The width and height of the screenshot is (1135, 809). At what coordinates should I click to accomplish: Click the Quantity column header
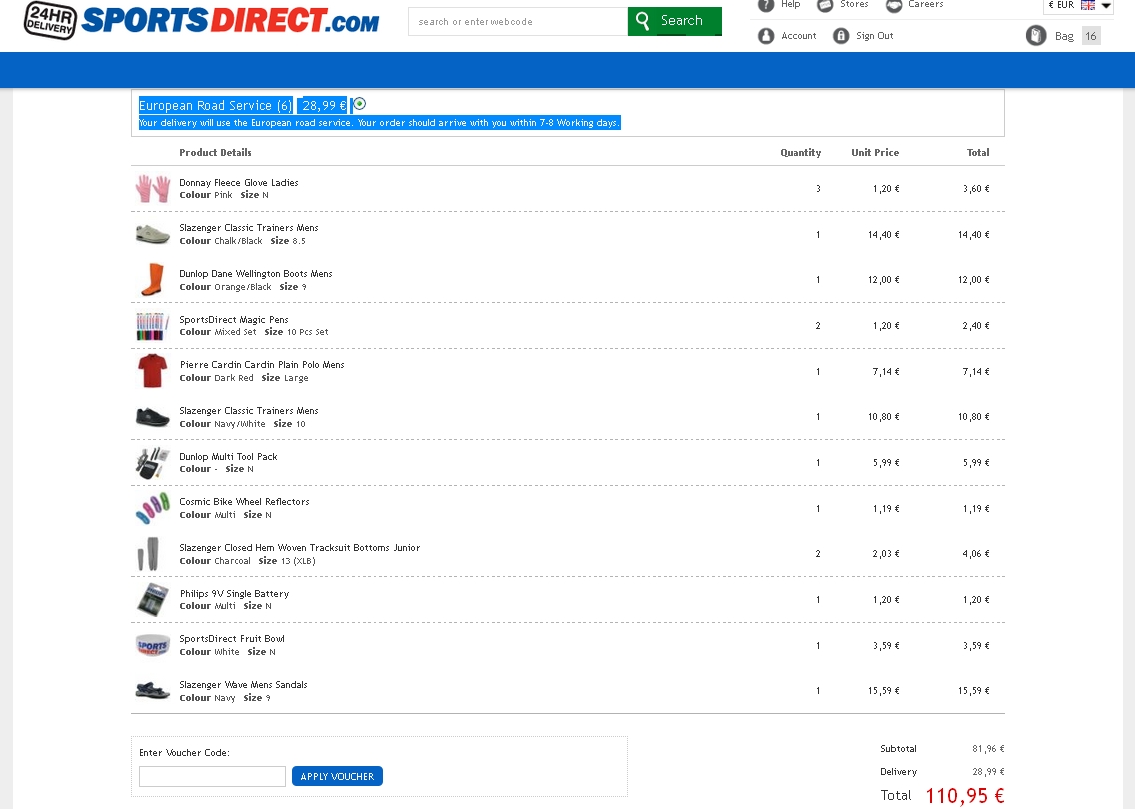point(801,153)
